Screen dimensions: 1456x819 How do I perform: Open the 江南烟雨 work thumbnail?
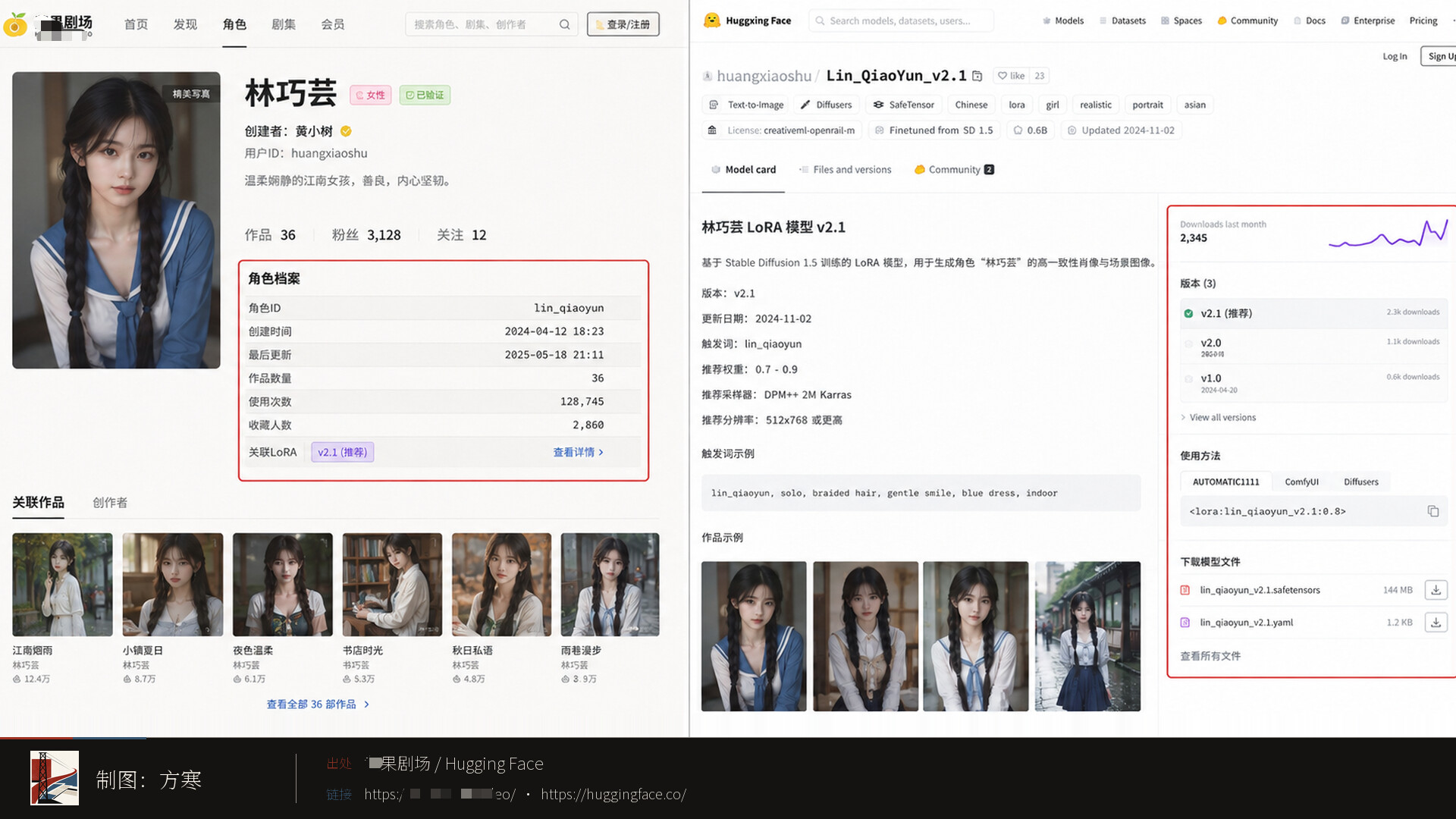[62, 585]
